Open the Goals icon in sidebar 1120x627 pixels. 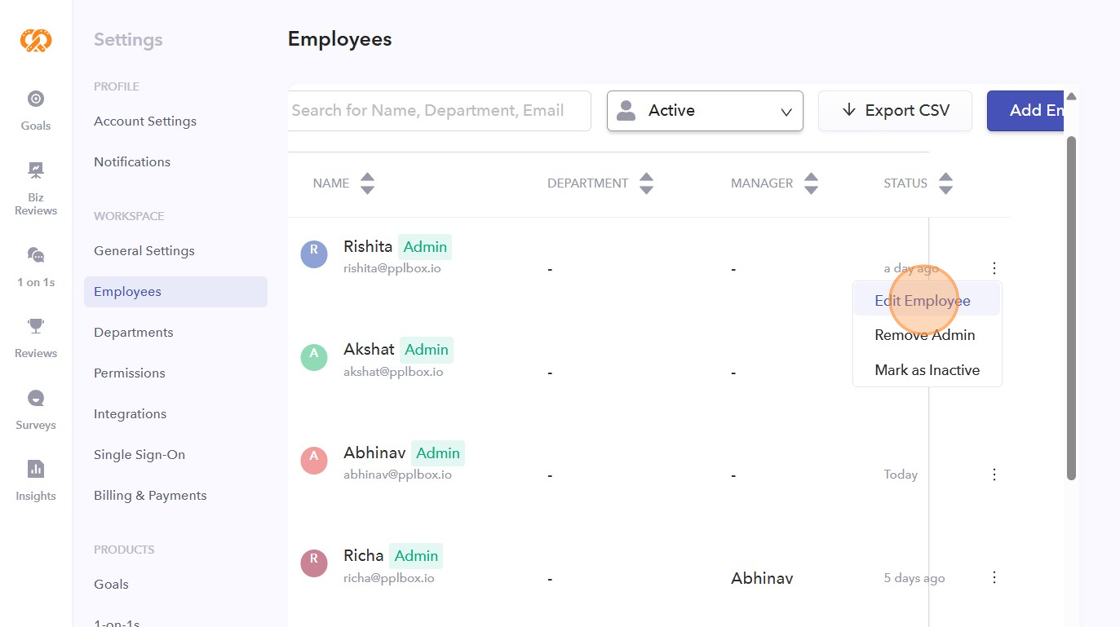[36, 99]
